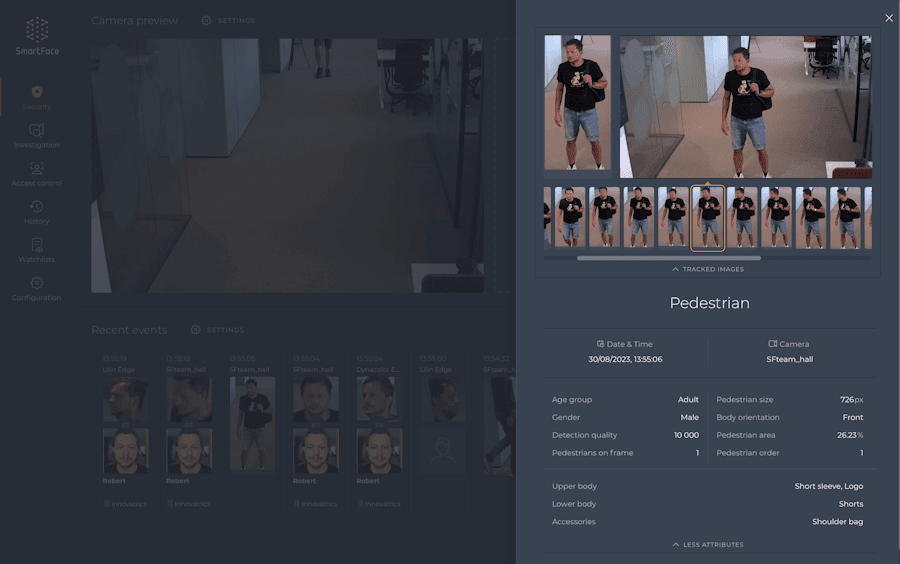Screen dimensions: 900x564
Task: Click the Pedestrians on frame label
Action: tap(592, 453)
